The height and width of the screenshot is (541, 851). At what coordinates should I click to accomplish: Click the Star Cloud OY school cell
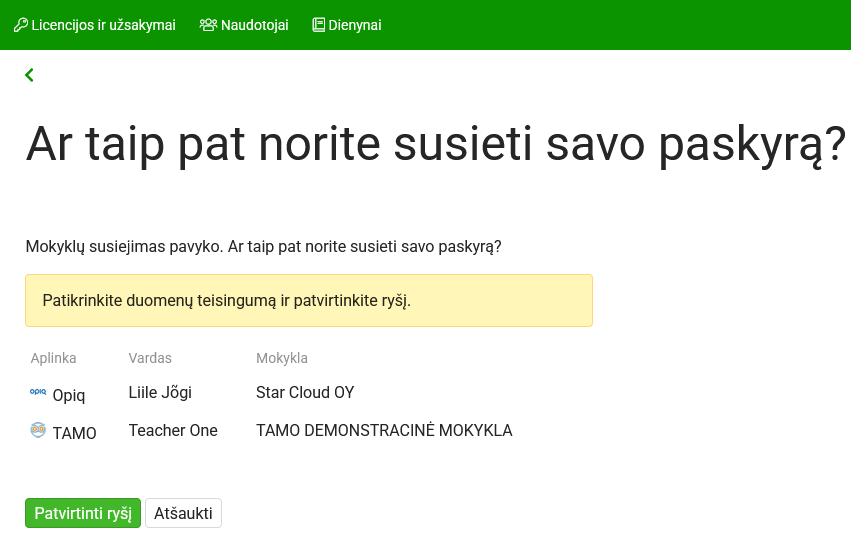point(305,392)
